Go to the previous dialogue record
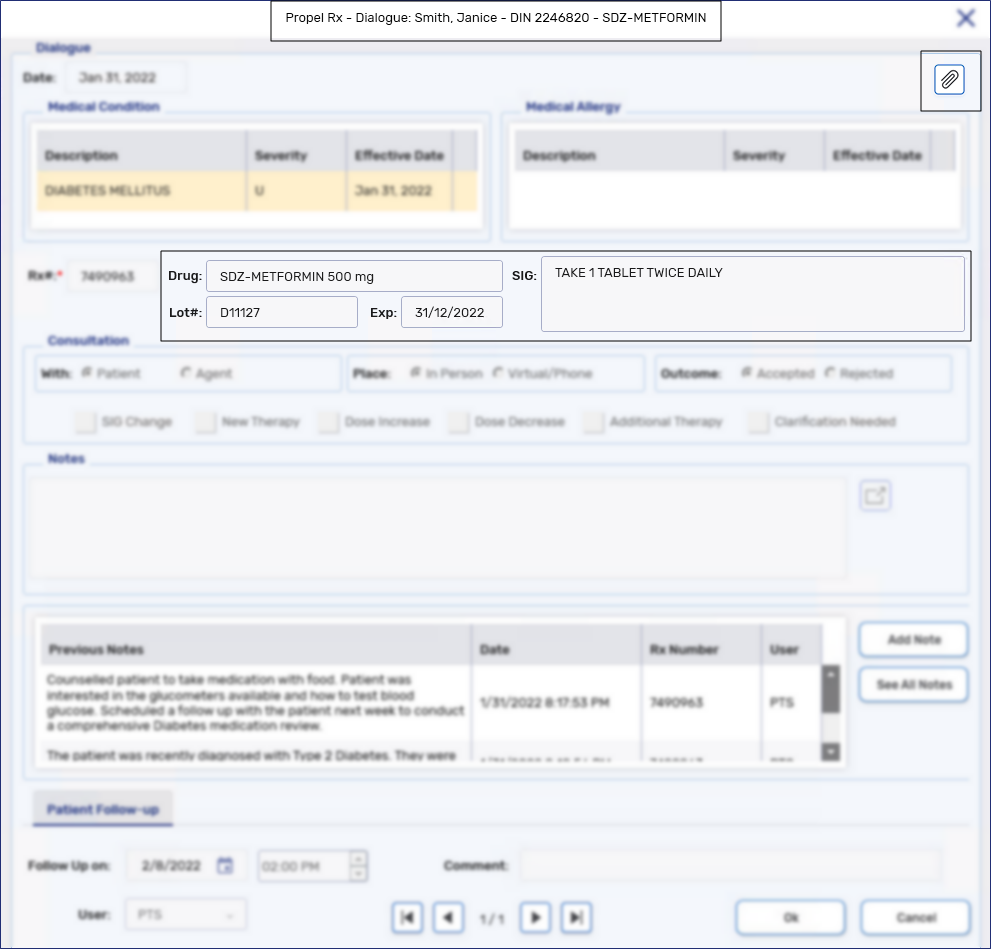This screenshot has height=949, width=991. pos(447,917)
